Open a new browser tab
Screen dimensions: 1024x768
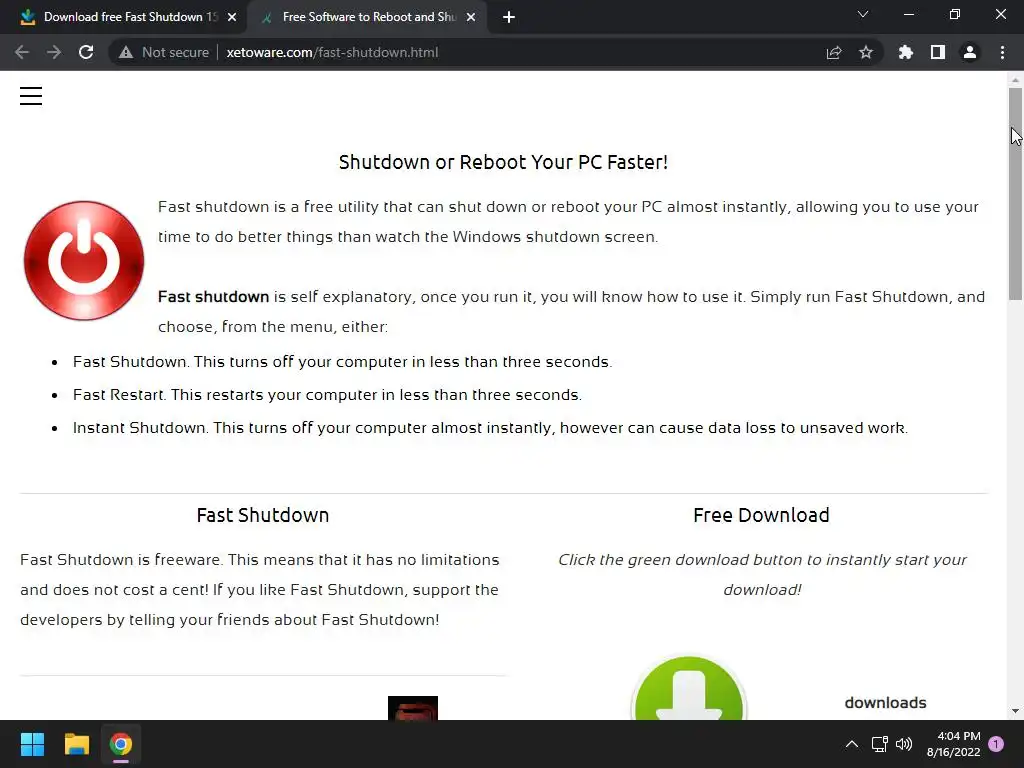click(x=509, y=17)
